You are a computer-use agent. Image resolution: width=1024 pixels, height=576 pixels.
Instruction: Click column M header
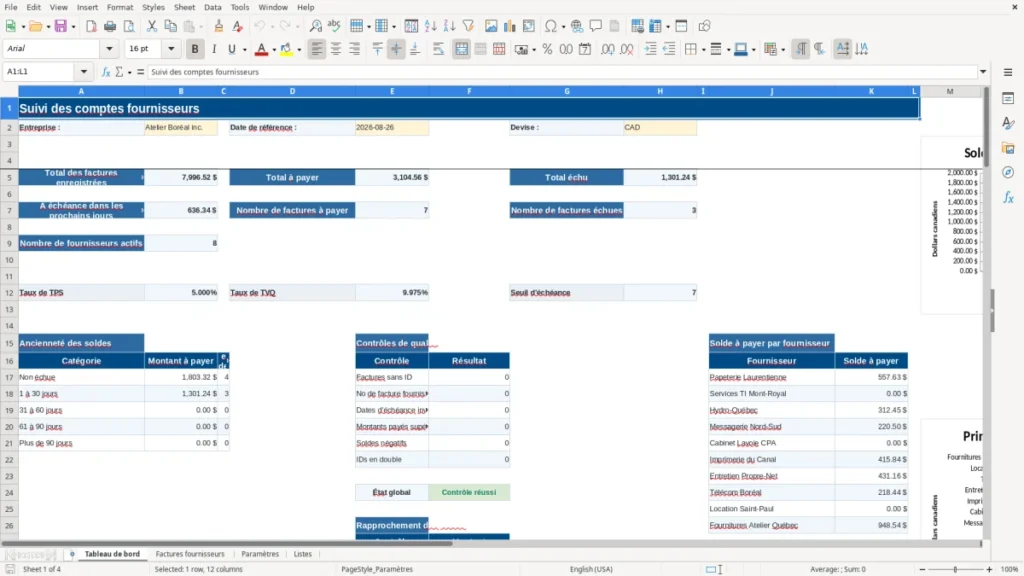tap(950, 91)
